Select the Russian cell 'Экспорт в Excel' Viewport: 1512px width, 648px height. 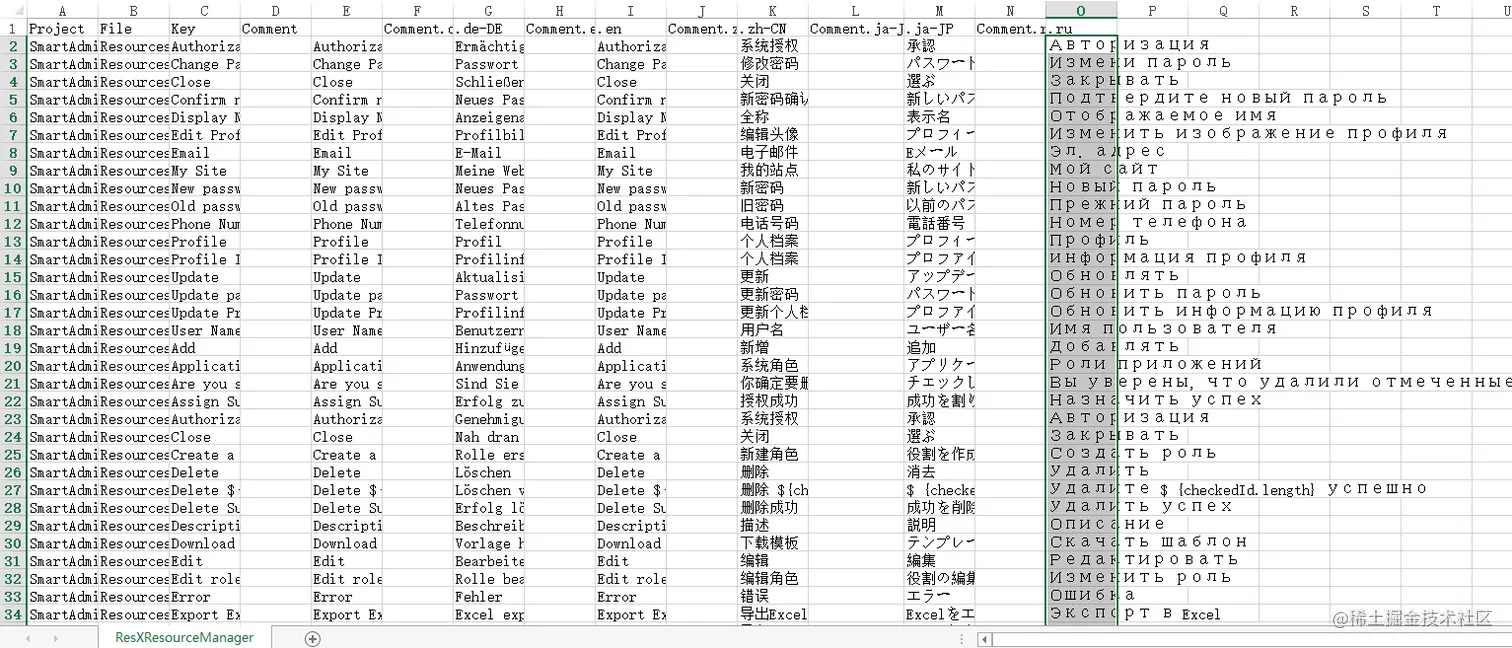point(1081,614)
